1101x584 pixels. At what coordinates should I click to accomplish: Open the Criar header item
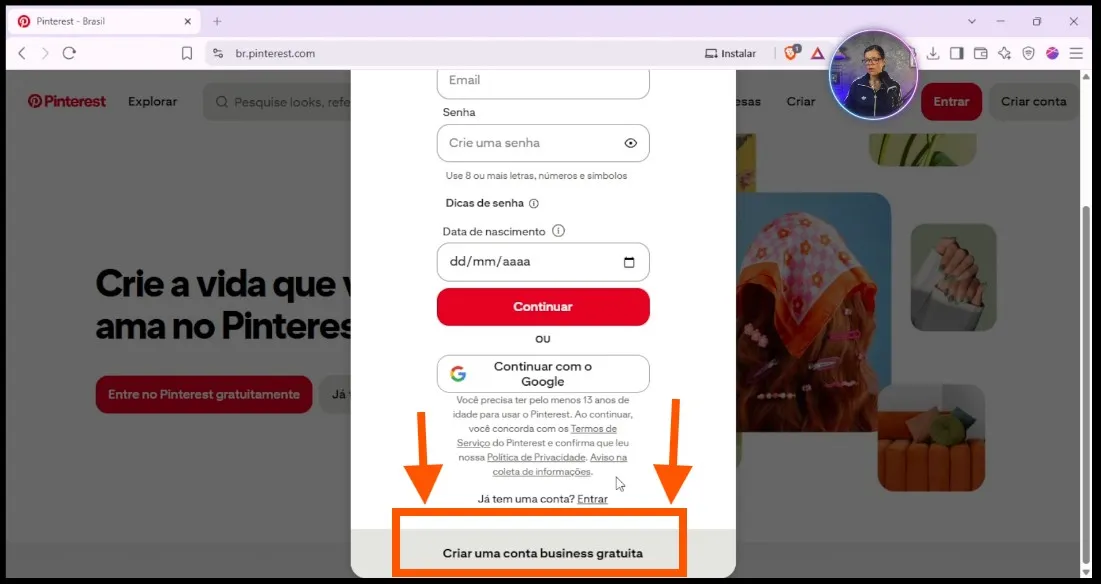tap(800, 102)
